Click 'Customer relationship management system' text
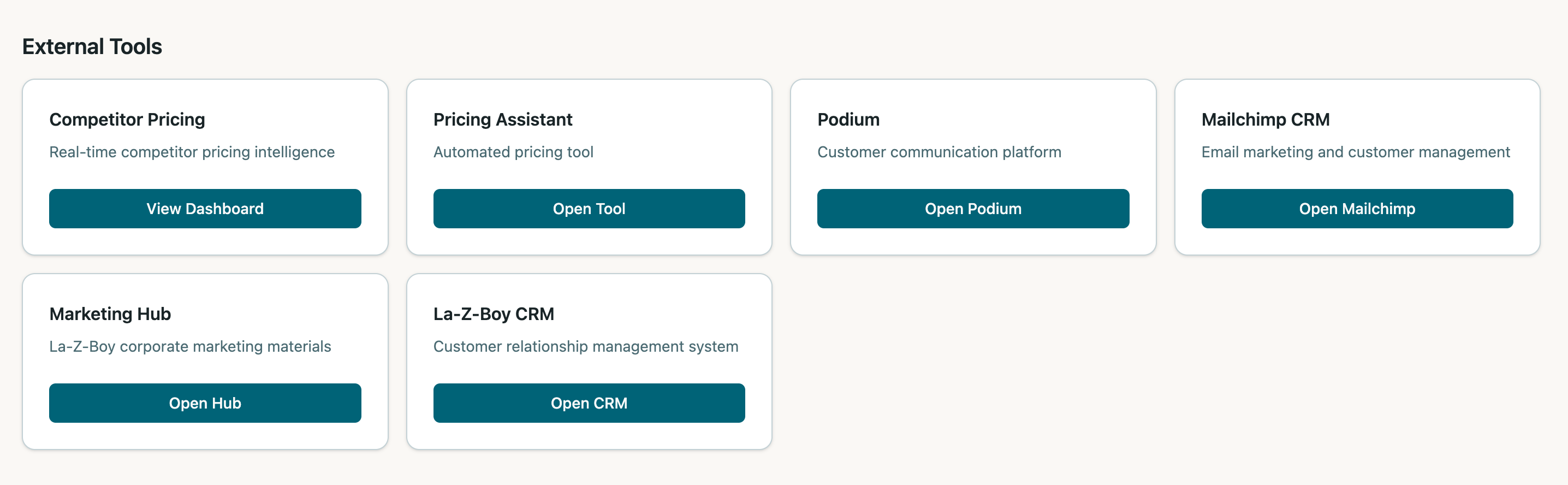Image resolution: width=1568 pixels, height=485 pixels. pyautogui.click(x=586, y=346)
